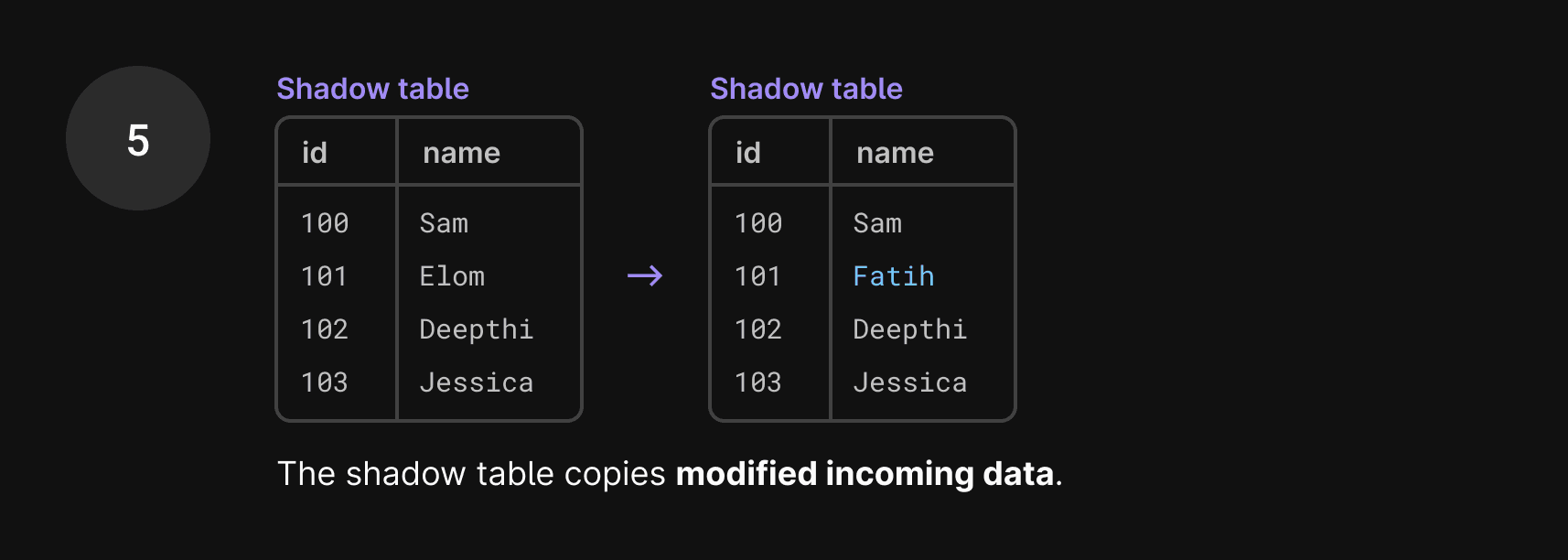Click id column header in right table
1568x560 pixels.
click(748, 152)
